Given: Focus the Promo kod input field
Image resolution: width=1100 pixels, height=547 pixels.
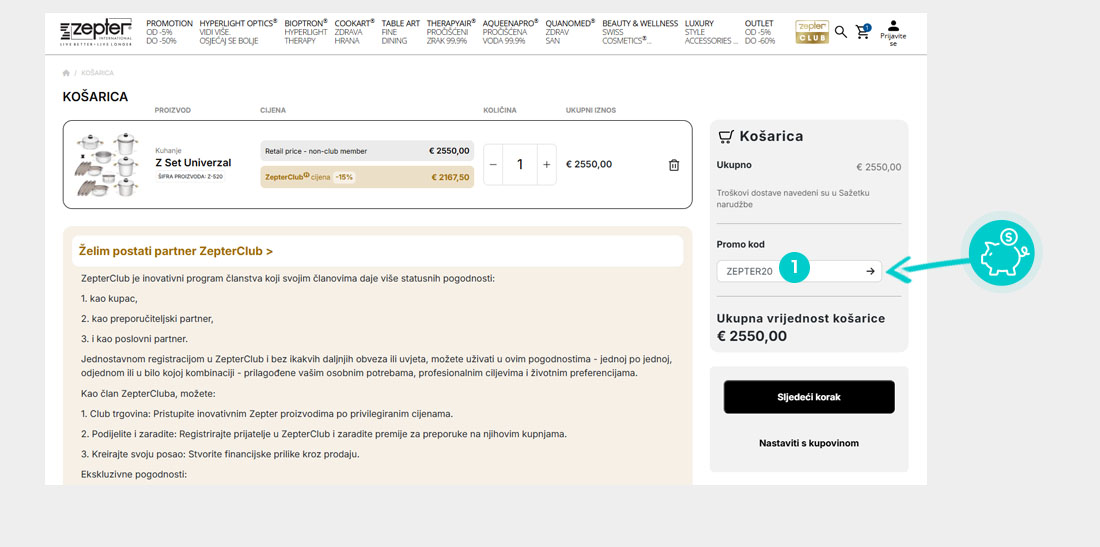Looking at the screenshot, I should [x=780, y=271].
